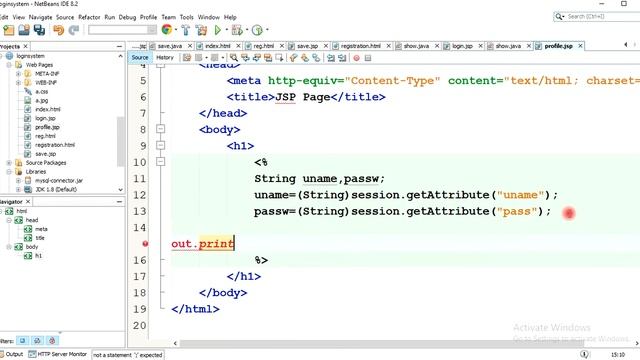Toggle third Navigator filter button
This screenshot has height=360, width=640.
click(52, 340)
